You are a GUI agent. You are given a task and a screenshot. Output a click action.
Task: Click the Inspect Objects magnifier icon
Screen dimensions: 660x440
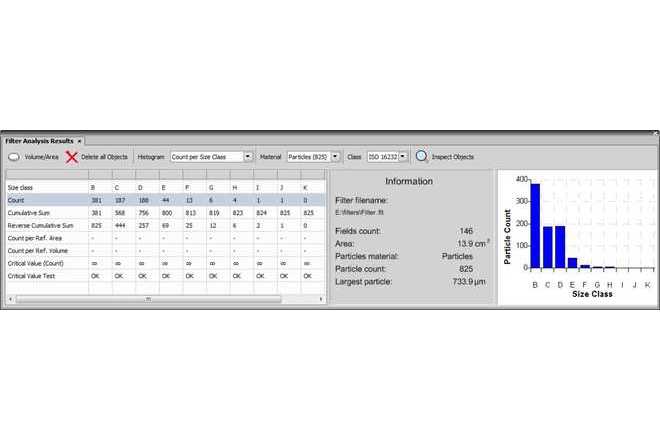point(421,157)
